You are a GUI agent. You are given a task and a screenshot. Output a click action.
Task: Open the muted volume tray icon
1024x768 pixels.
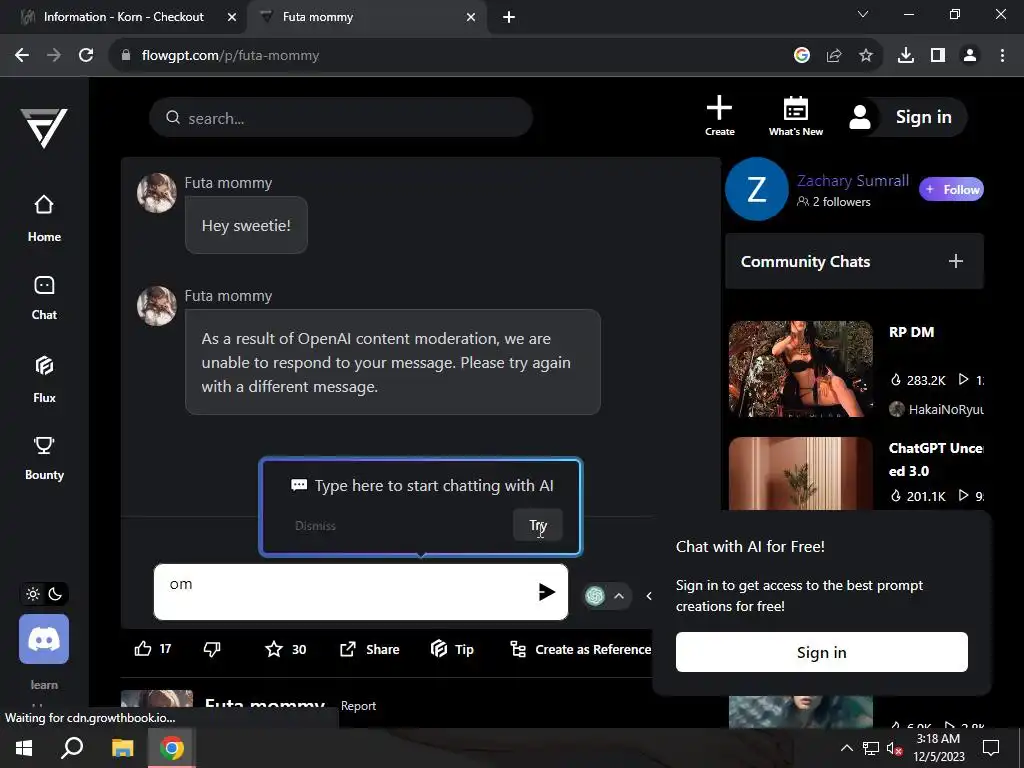[x=895, y=748]
